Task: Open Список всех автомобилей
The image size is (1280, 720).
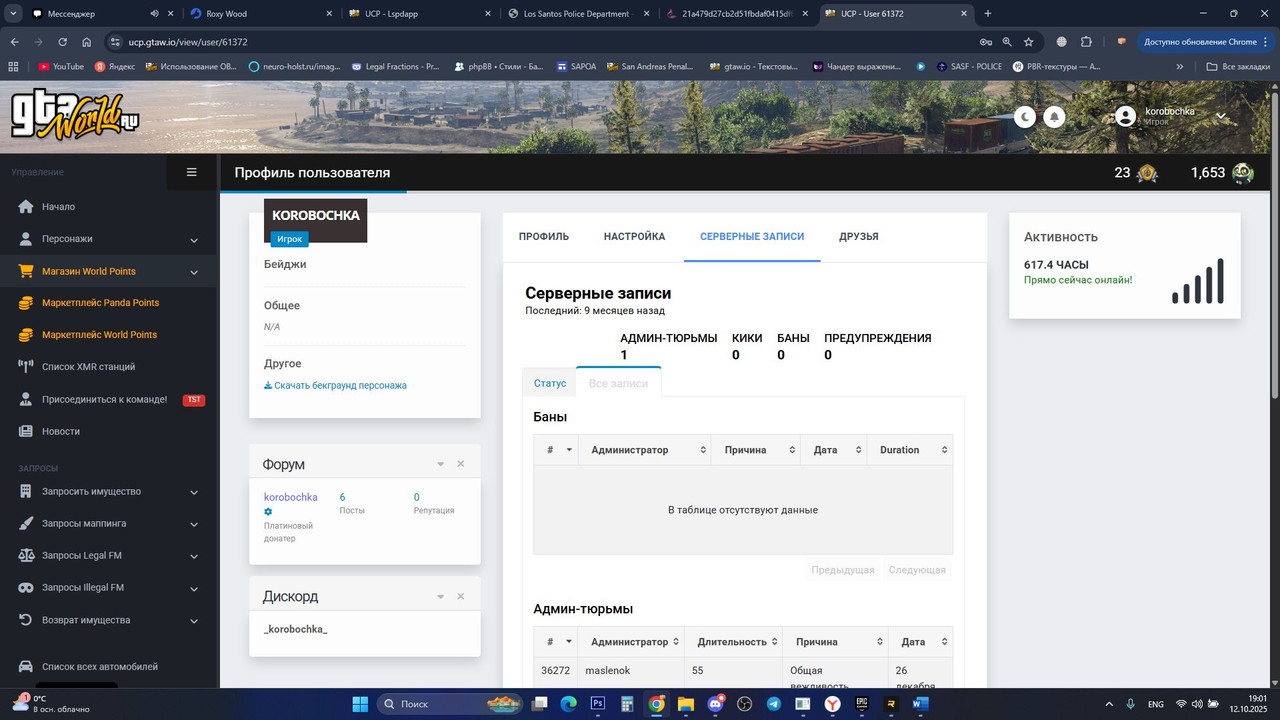Action: pos(100,666)
